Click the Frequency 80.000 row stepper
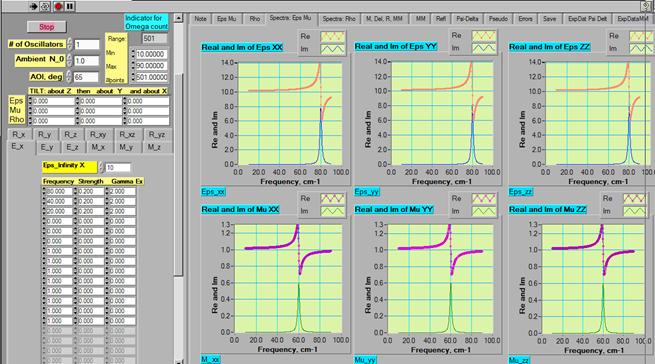 pos(44,191)
